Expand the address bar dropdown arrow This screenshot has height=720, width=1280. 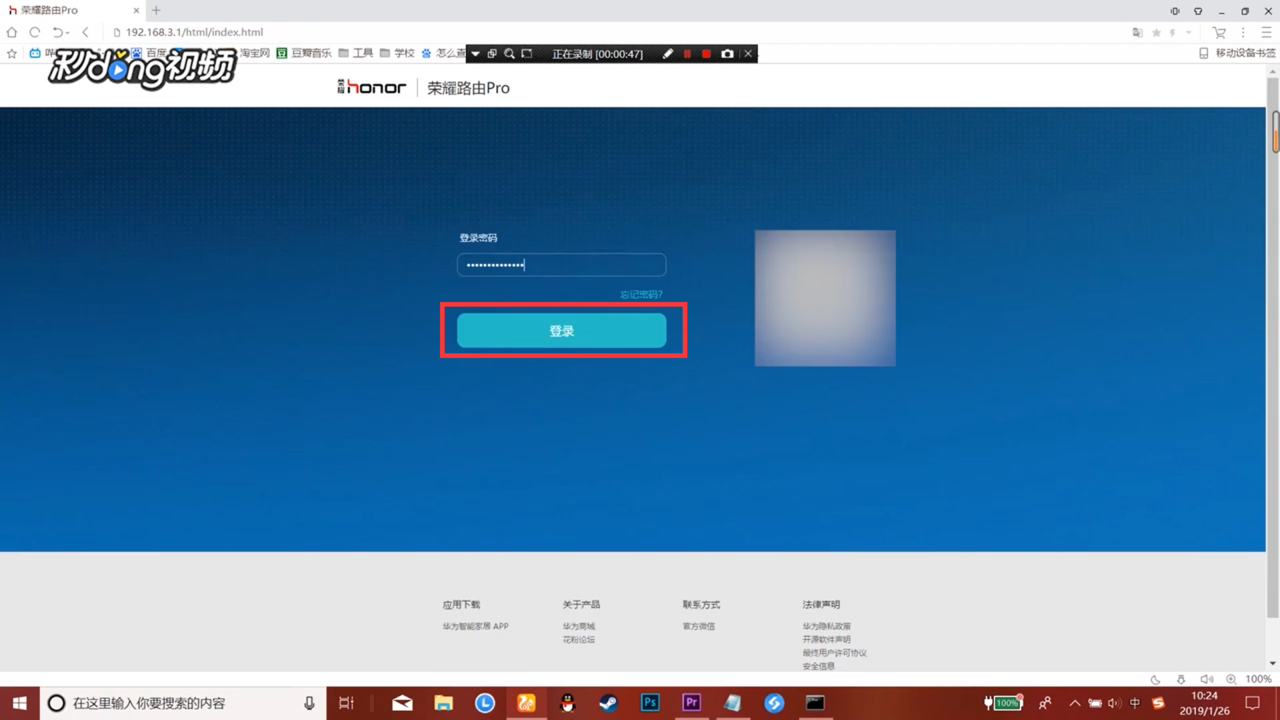(x=1189, y=32)
